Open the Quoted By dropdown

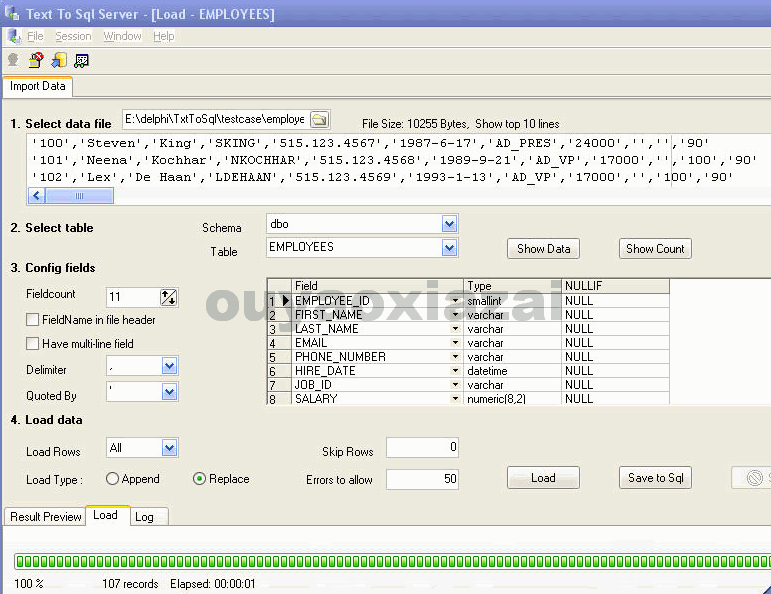(169, 392)
